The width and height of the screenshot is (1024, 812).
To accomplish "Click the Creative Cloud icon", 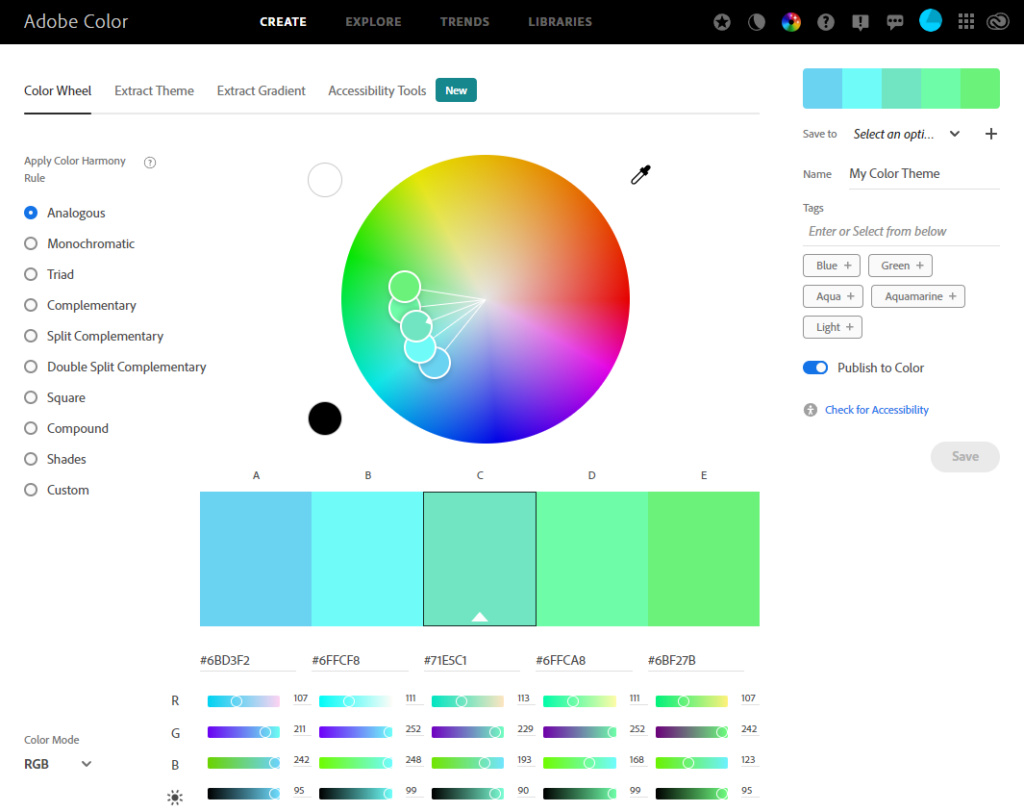I will point(999,22).
